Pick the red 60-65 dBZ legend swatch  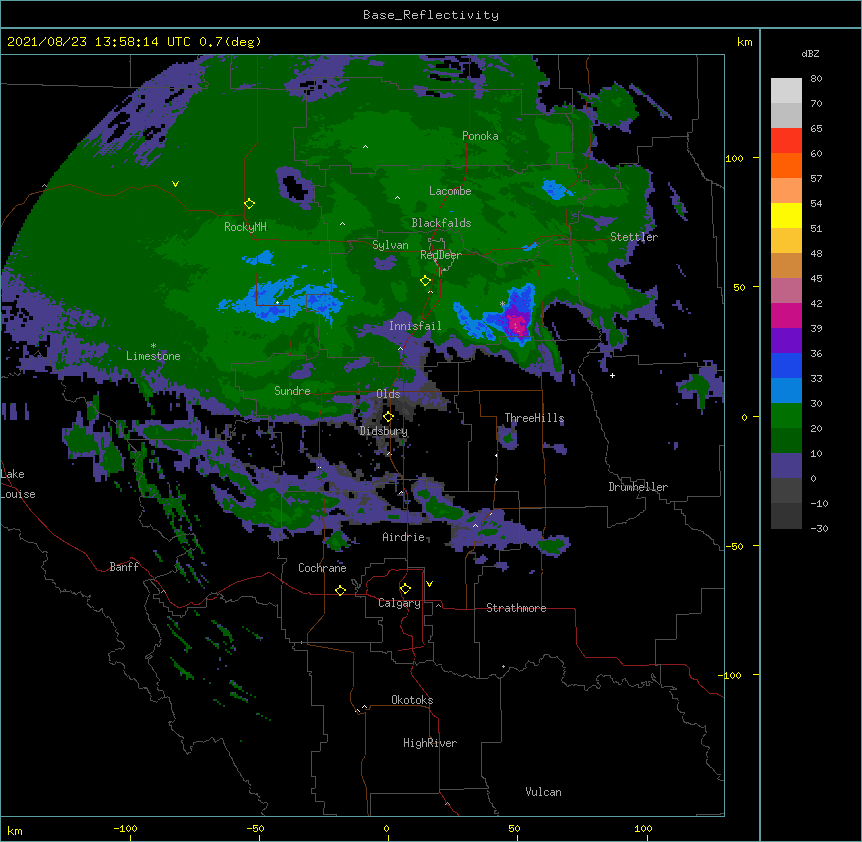tap(786, 141)
